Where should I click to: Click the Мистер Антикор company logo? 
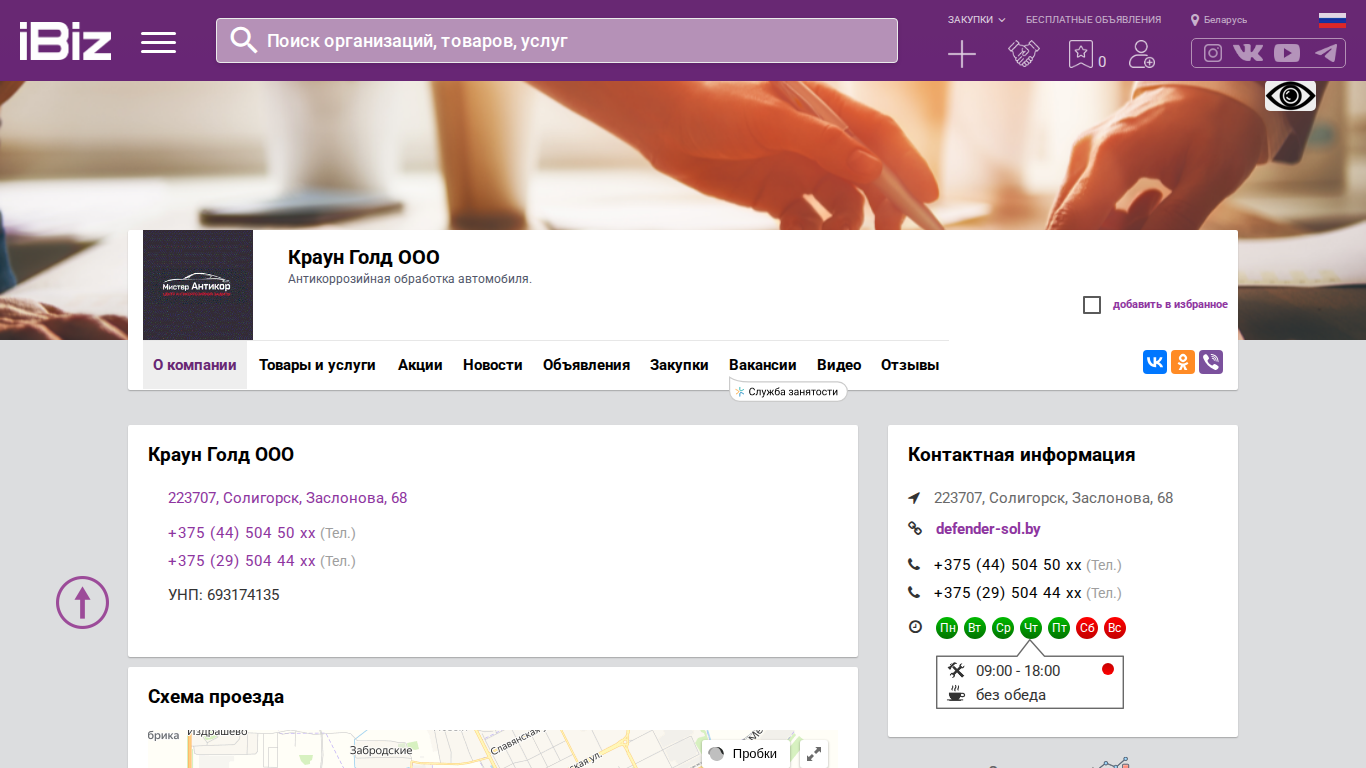198,285
